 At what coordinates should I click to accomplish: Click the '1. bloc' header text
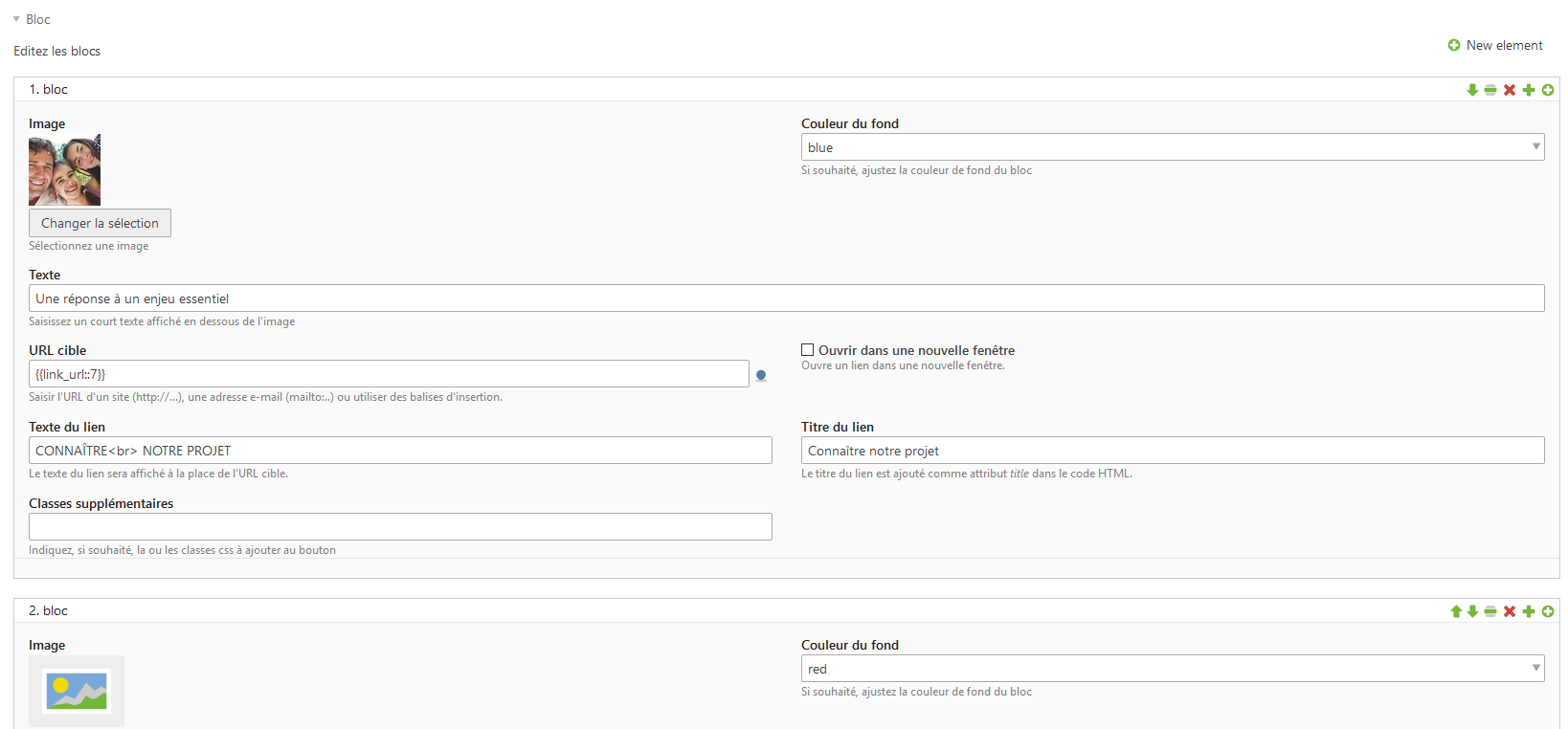48,89
